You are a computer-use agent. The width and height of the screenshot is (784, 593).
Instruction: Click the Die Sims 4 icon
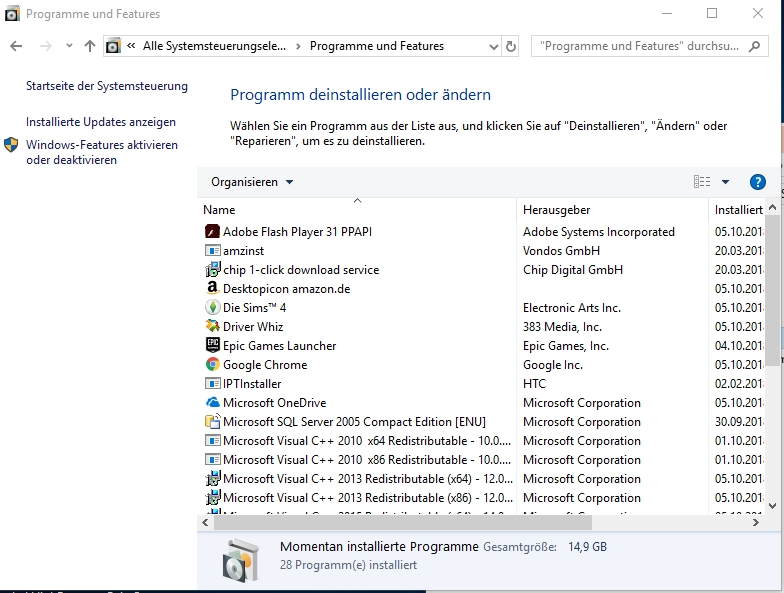coord(212,307)
